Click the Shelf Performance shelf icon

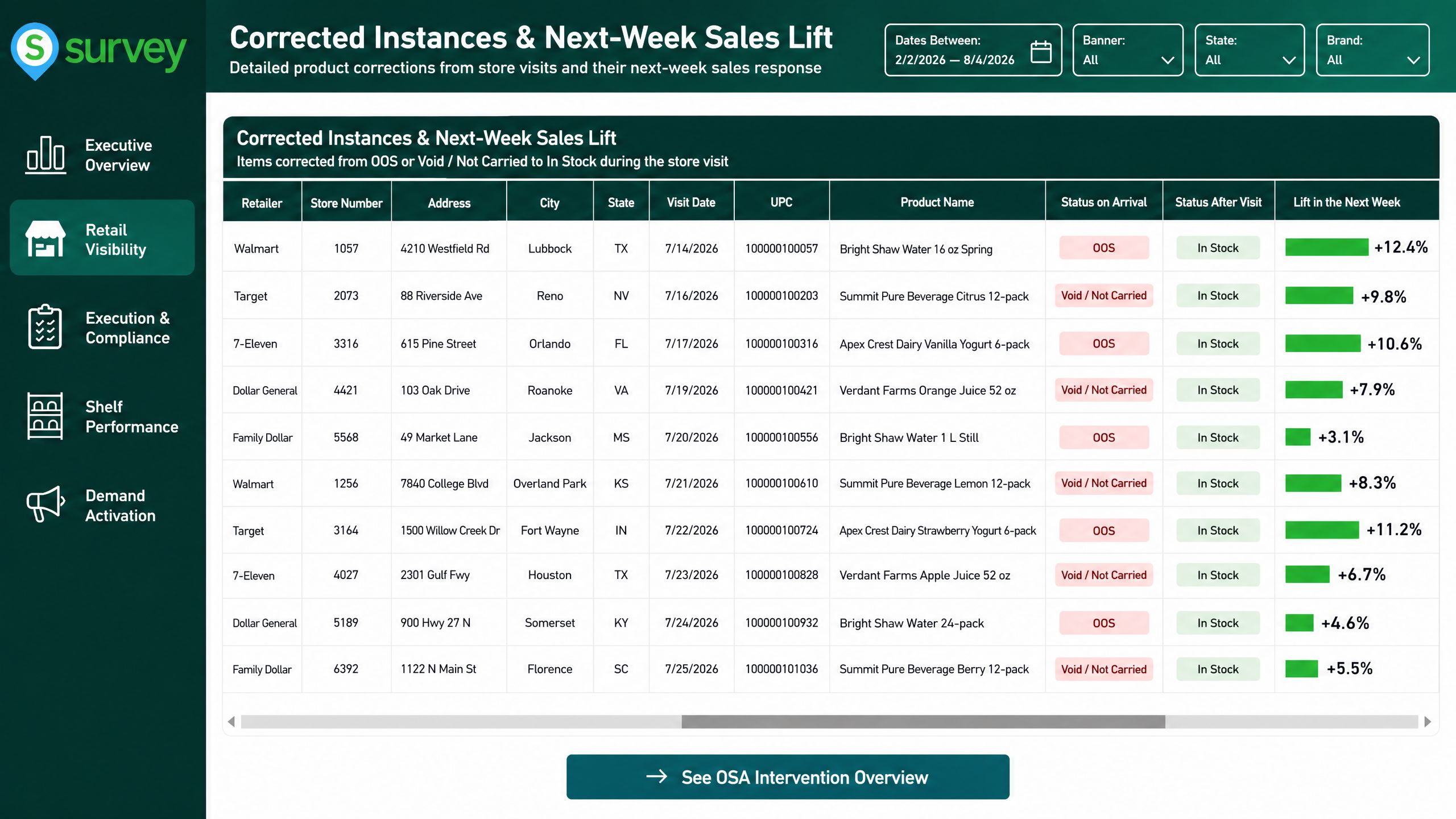click(x=45, y=416)
